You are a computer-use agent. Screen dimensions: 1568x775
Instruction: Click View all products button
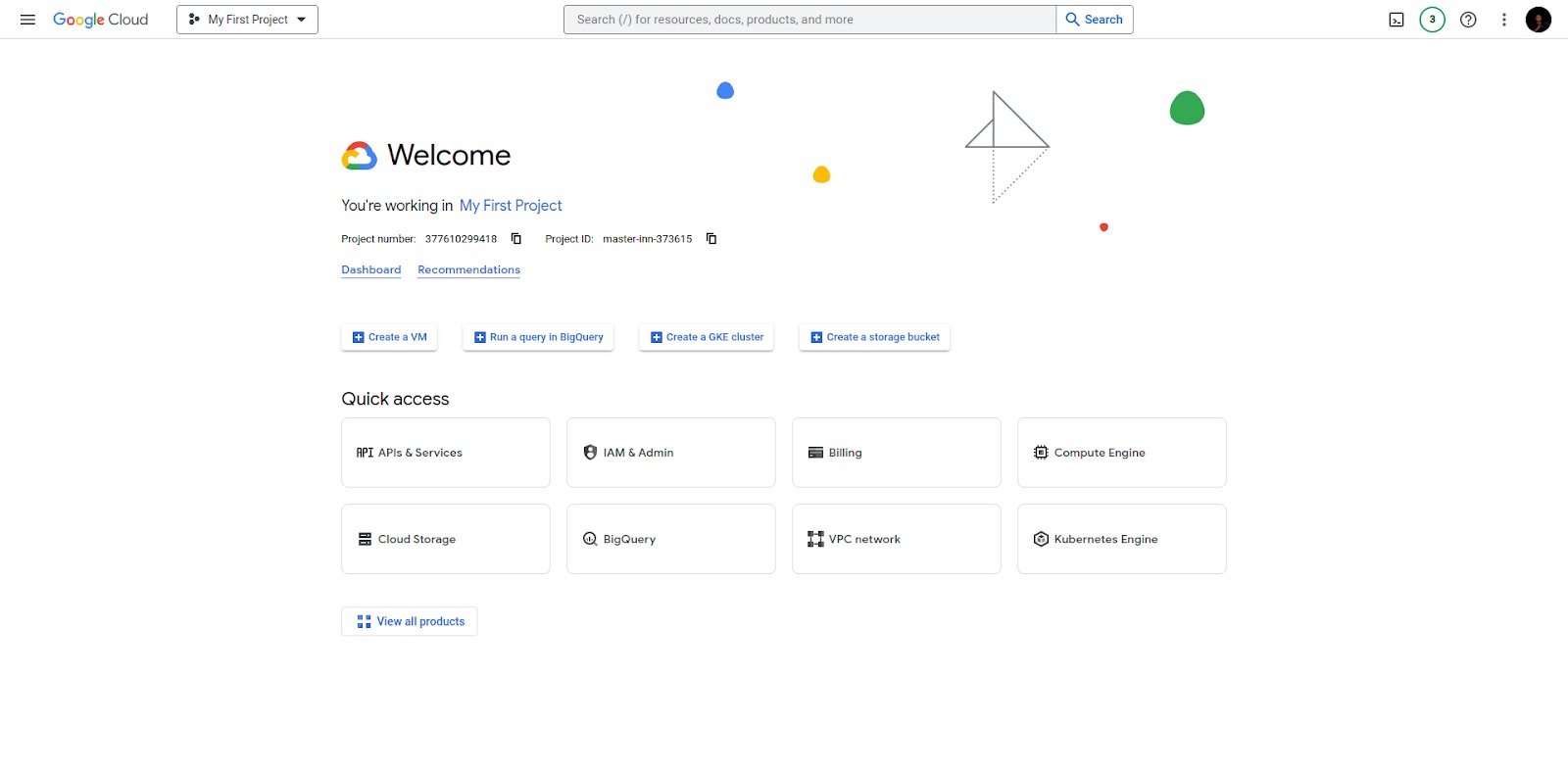(410, 621)
